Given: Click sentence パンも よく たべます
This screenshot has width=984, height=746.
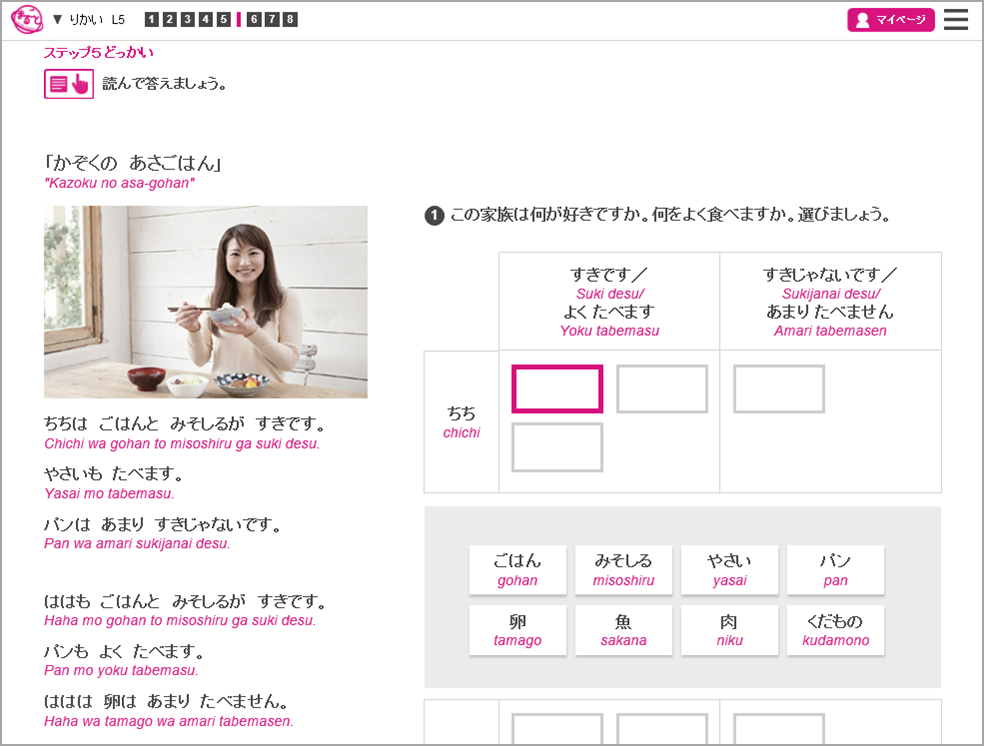Looking at the screenshot, I should (124, 651).
